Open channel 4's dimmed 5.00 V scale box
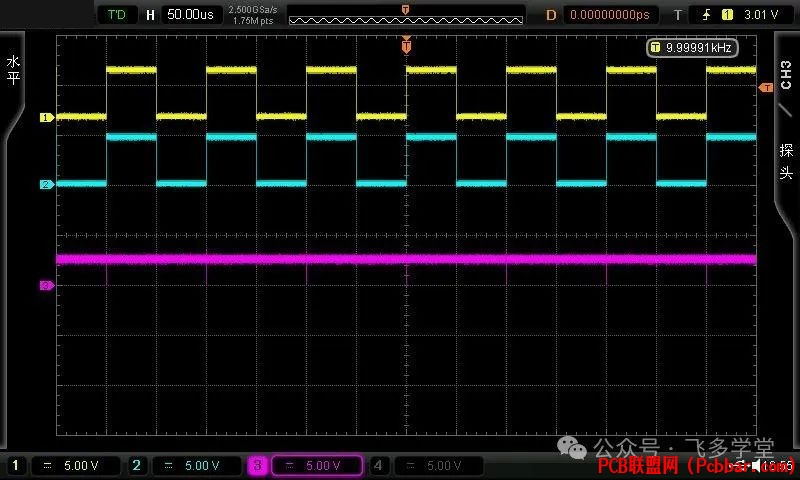This screenshot has width=800, height=480. coord(439,465)
